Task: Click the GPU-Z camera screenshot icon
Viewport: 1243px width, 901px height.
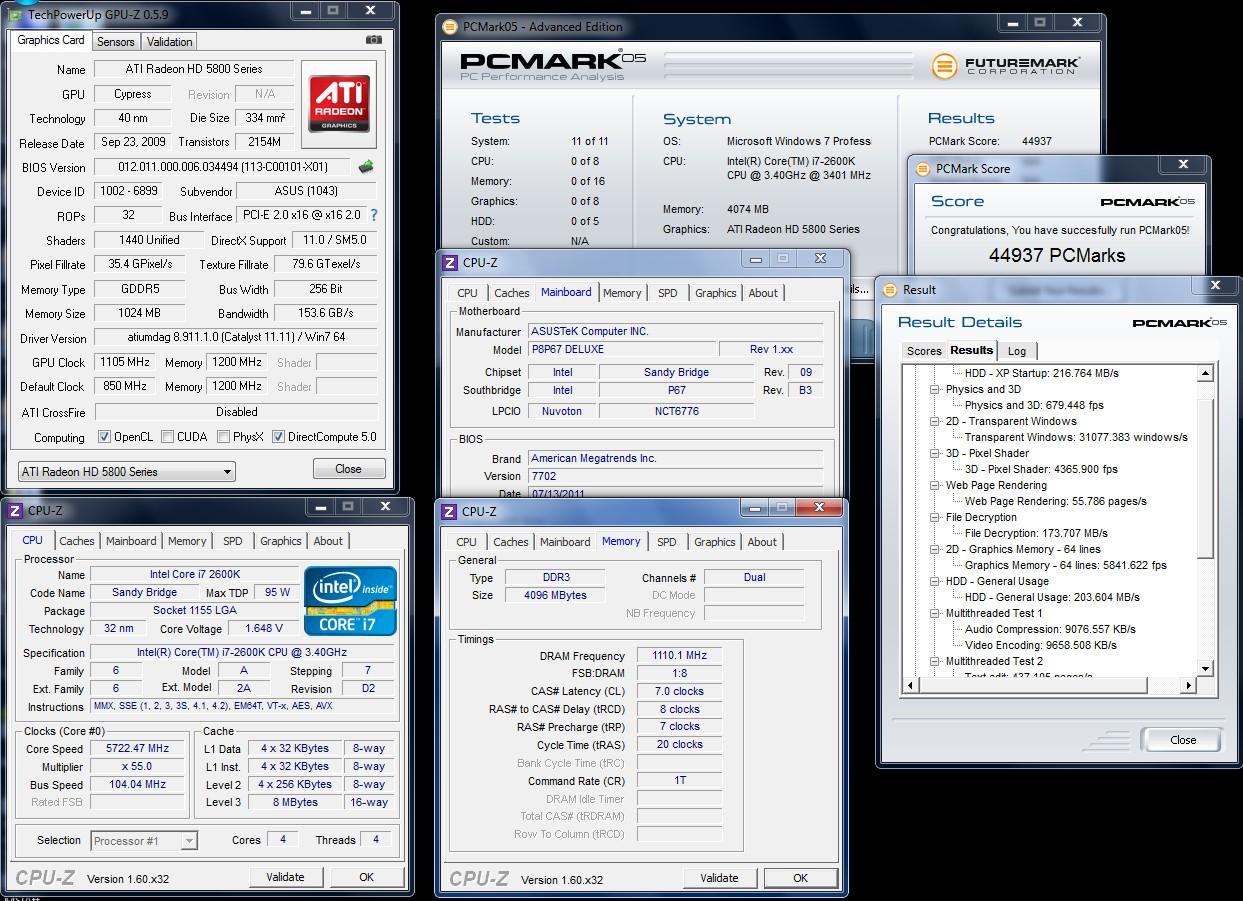Action: coord(374,40)
